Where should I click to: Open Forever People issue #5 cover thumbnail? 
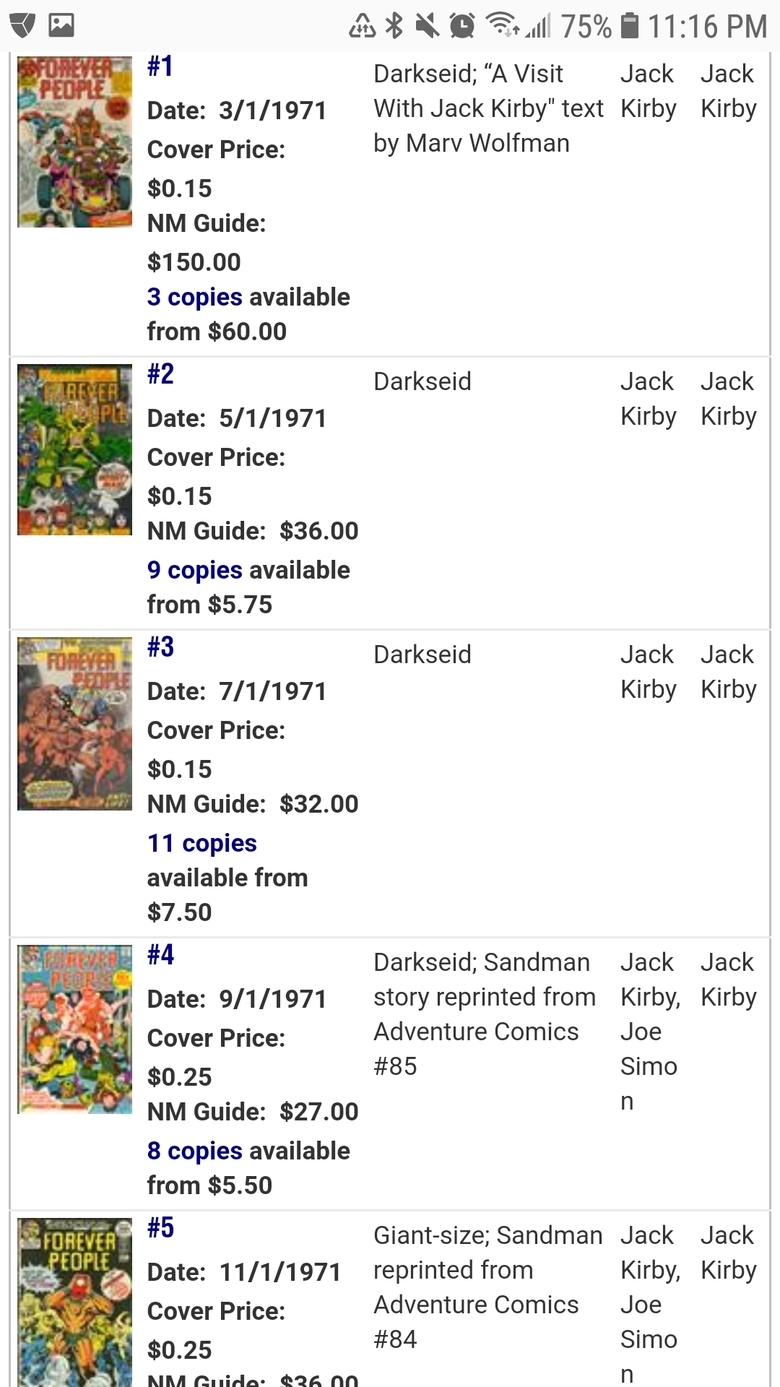tap(75, 1300)
